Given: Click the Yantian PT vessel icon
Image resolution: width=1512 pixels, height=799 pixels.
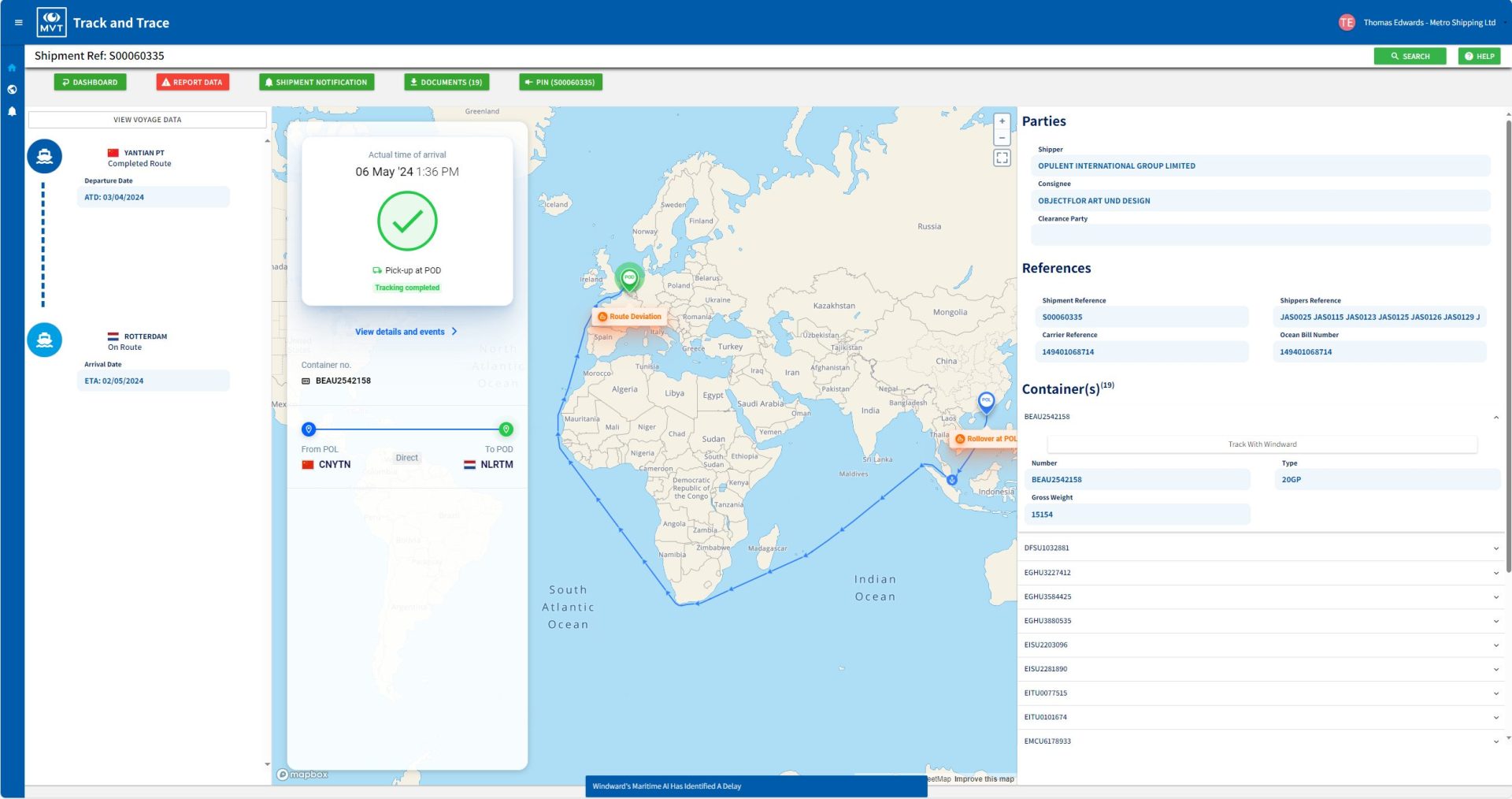Looking at the screenshot, I should pos(45,156).
